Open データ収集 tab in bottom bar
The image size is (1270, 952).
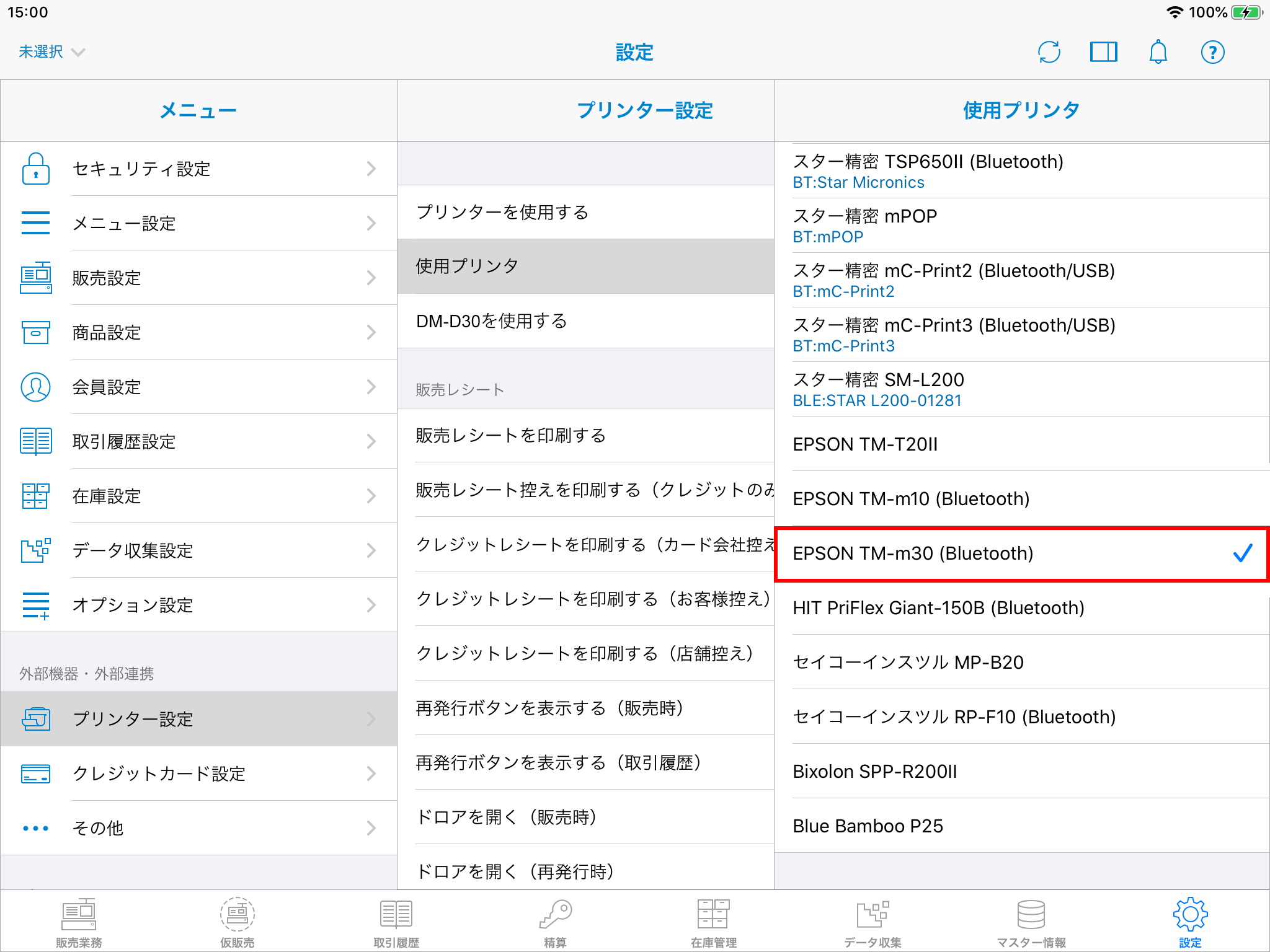(x=873, y=923)
